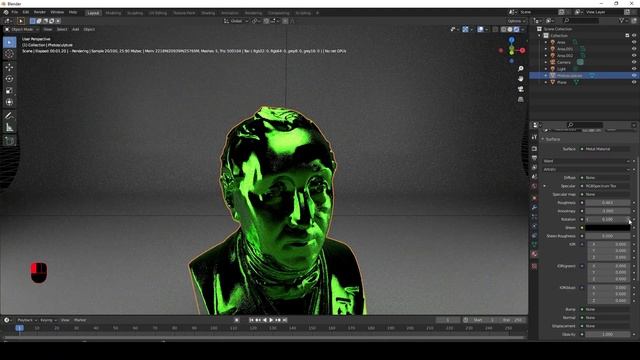Select the Annotate tool

(9, 116)
